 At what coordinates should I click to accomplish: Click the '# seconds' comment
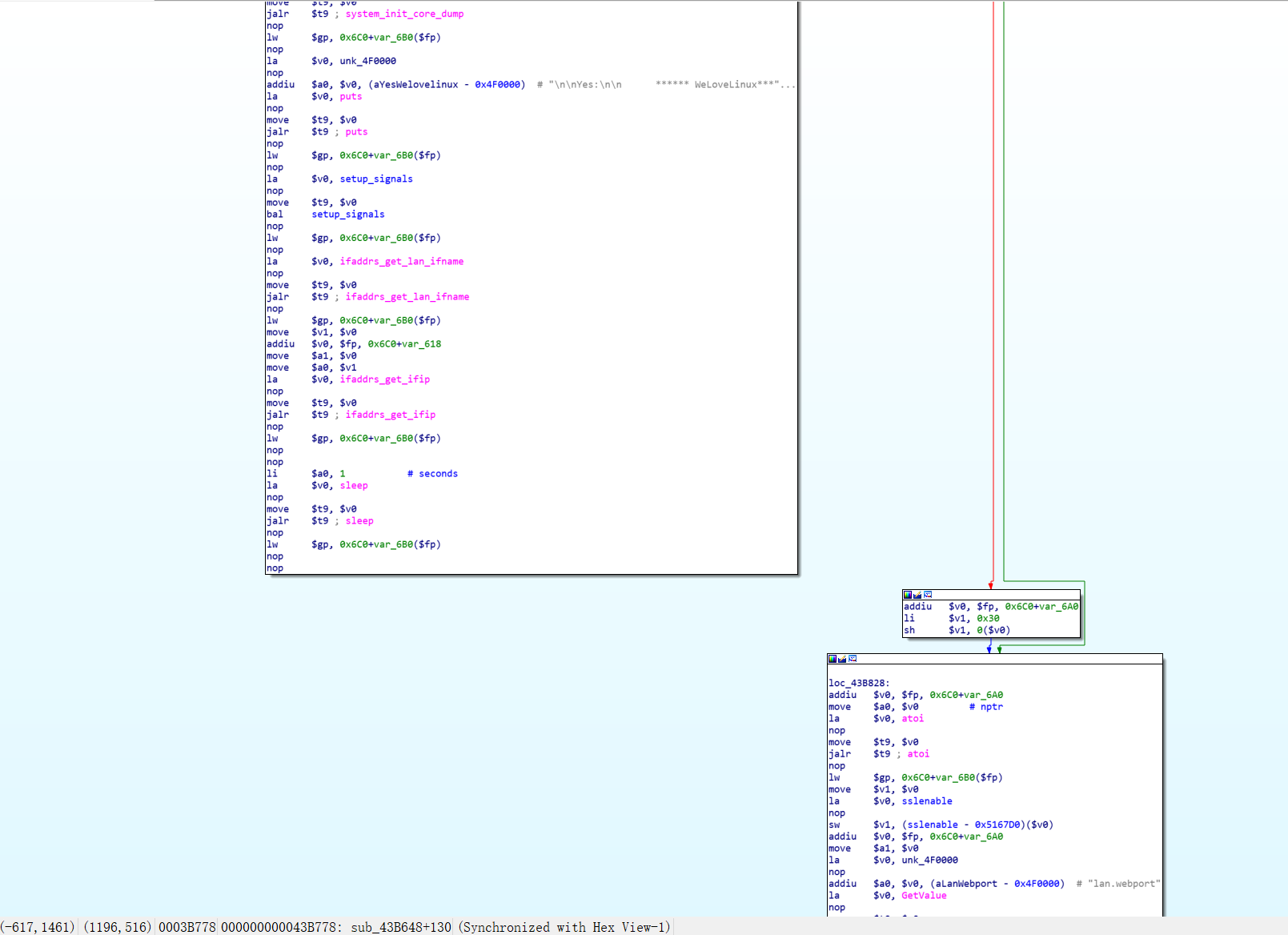[x=433, y=473]
